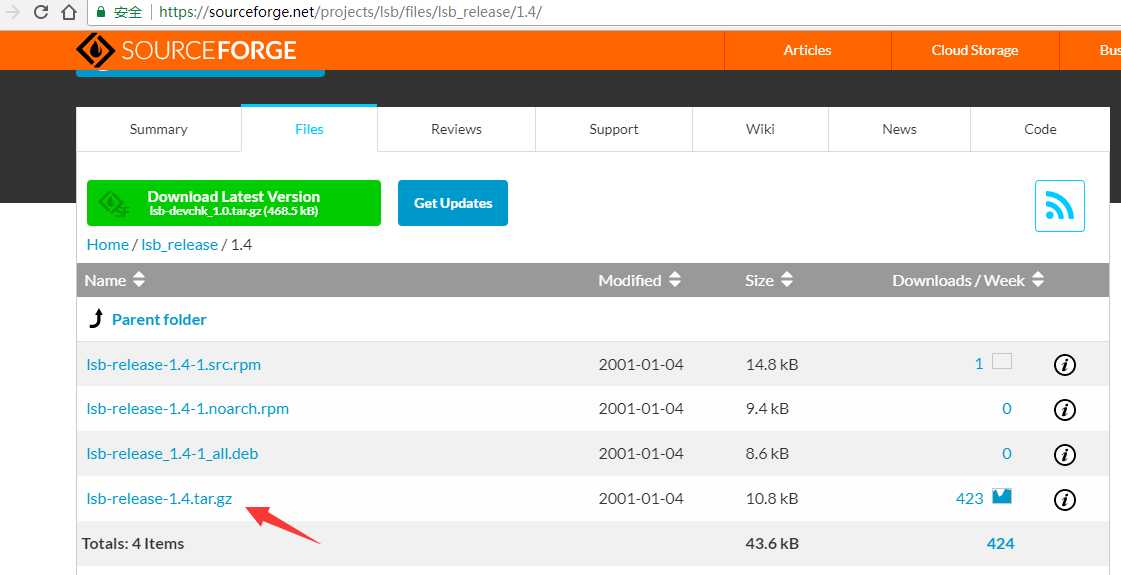Open the Support tab
Viewport: 1121px width, 575px height.
(x=613, y=129)
